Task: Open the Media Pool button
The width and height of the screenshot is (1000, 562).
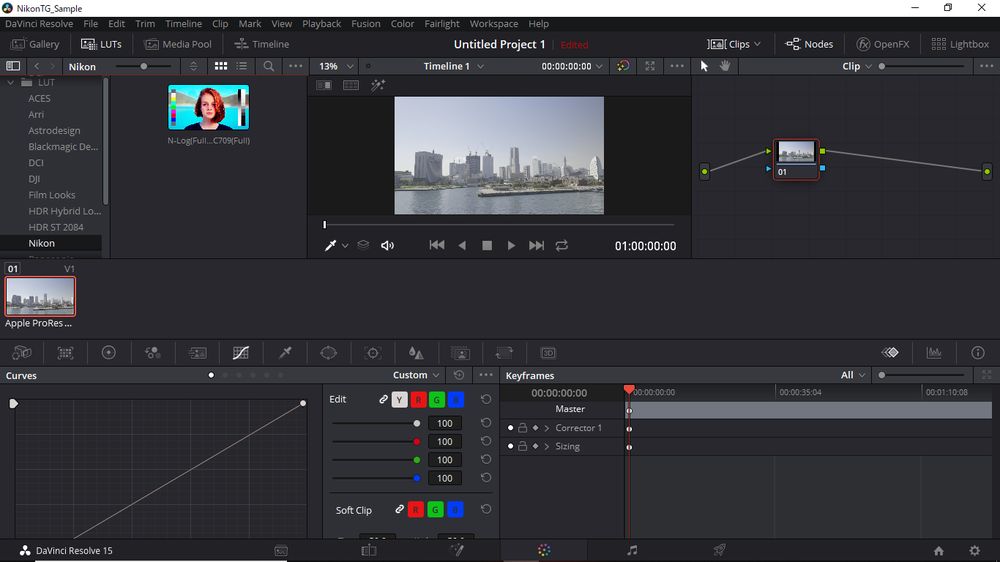Action: click(x=178, y=44)
